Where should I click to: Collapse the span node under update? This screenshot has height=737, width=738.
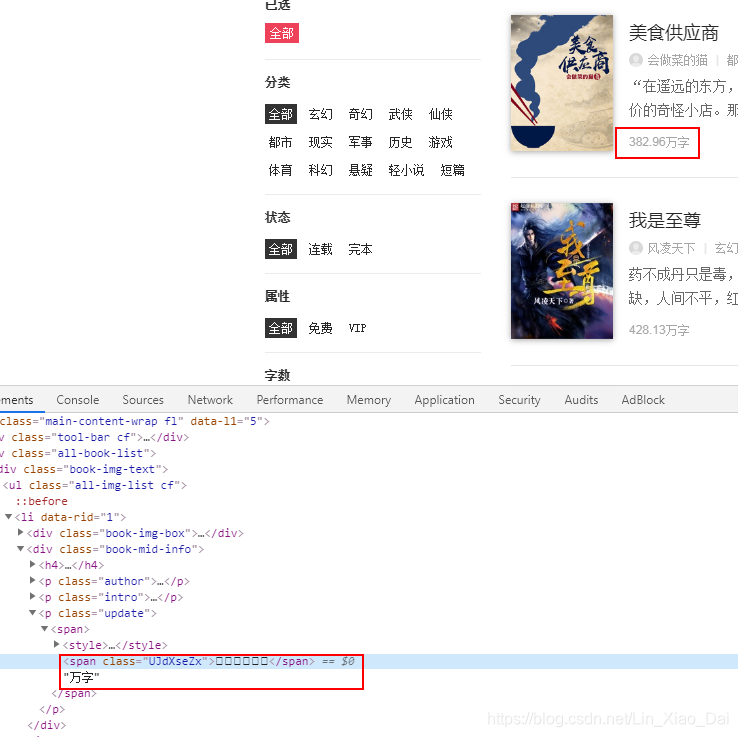click(45, 629)
